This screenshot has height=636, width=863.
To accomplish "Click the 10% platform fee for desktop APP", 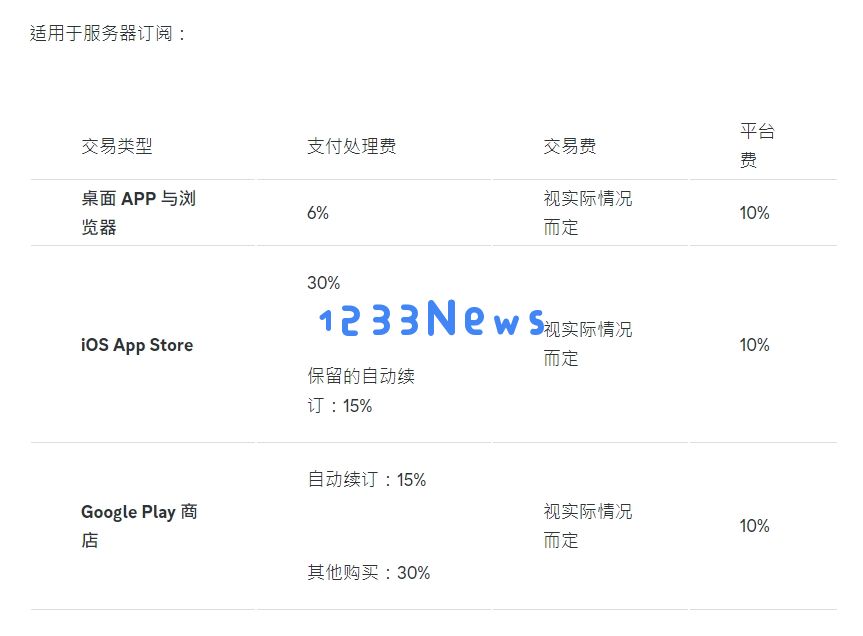I will [754, 213].
